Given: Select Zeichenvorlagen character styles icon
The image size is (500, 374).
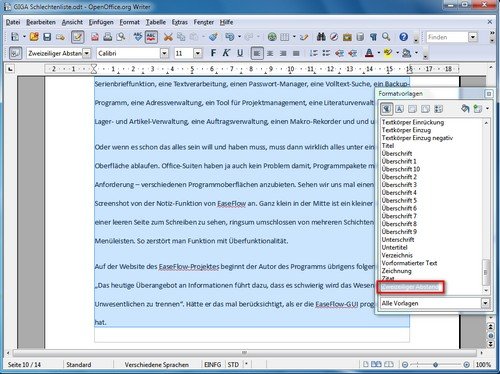Looking at the screenshot, I should click(x=399, y=109).
